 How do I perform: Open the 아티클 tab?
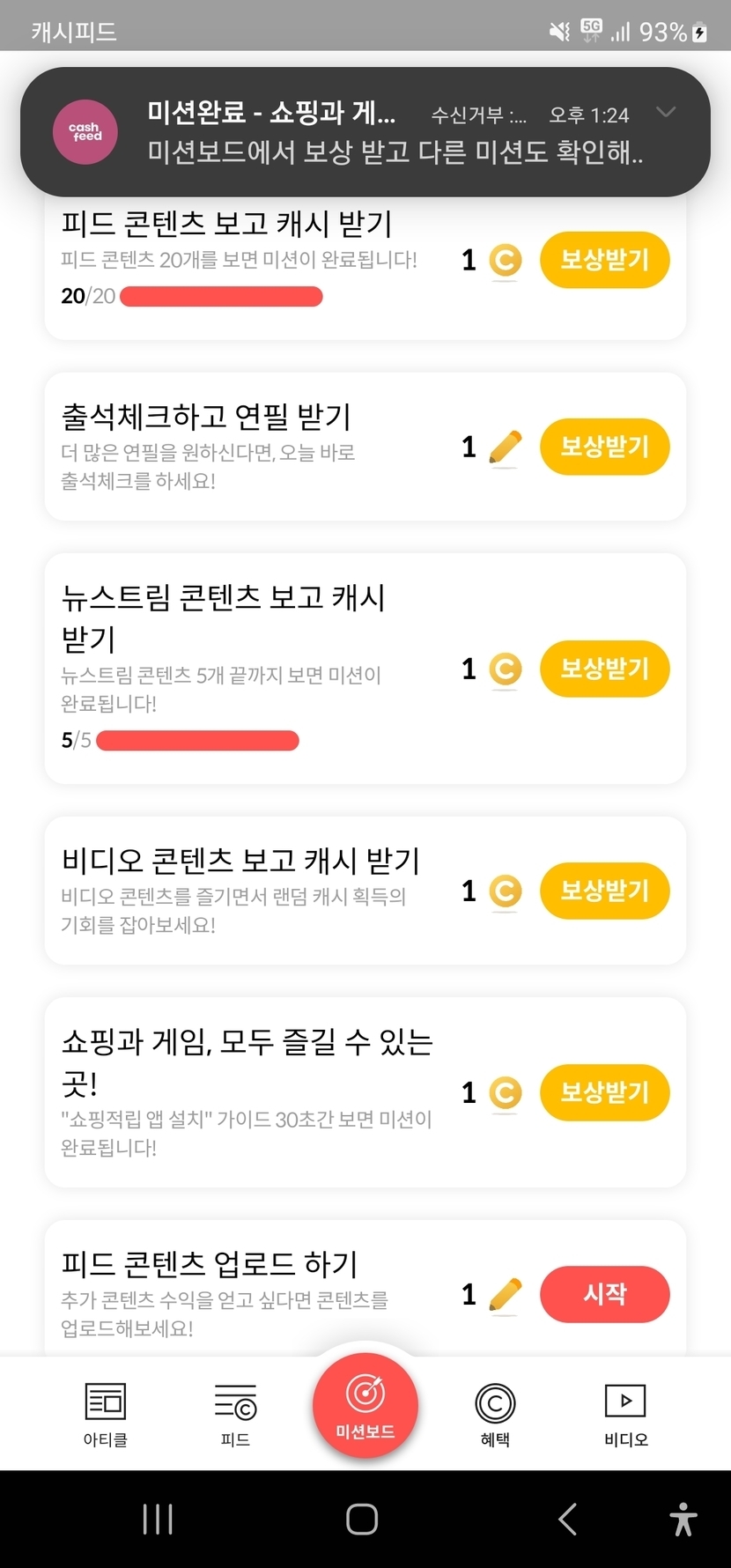[106, 1414]
